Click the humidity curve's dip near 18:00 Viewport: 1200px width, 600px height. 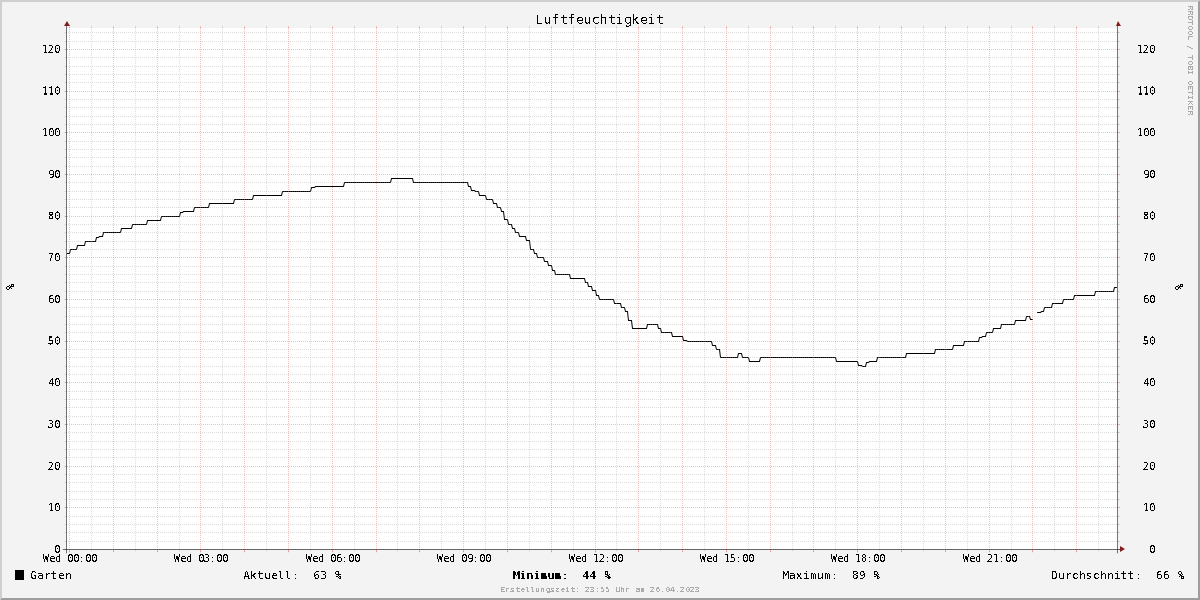[862, 366]
